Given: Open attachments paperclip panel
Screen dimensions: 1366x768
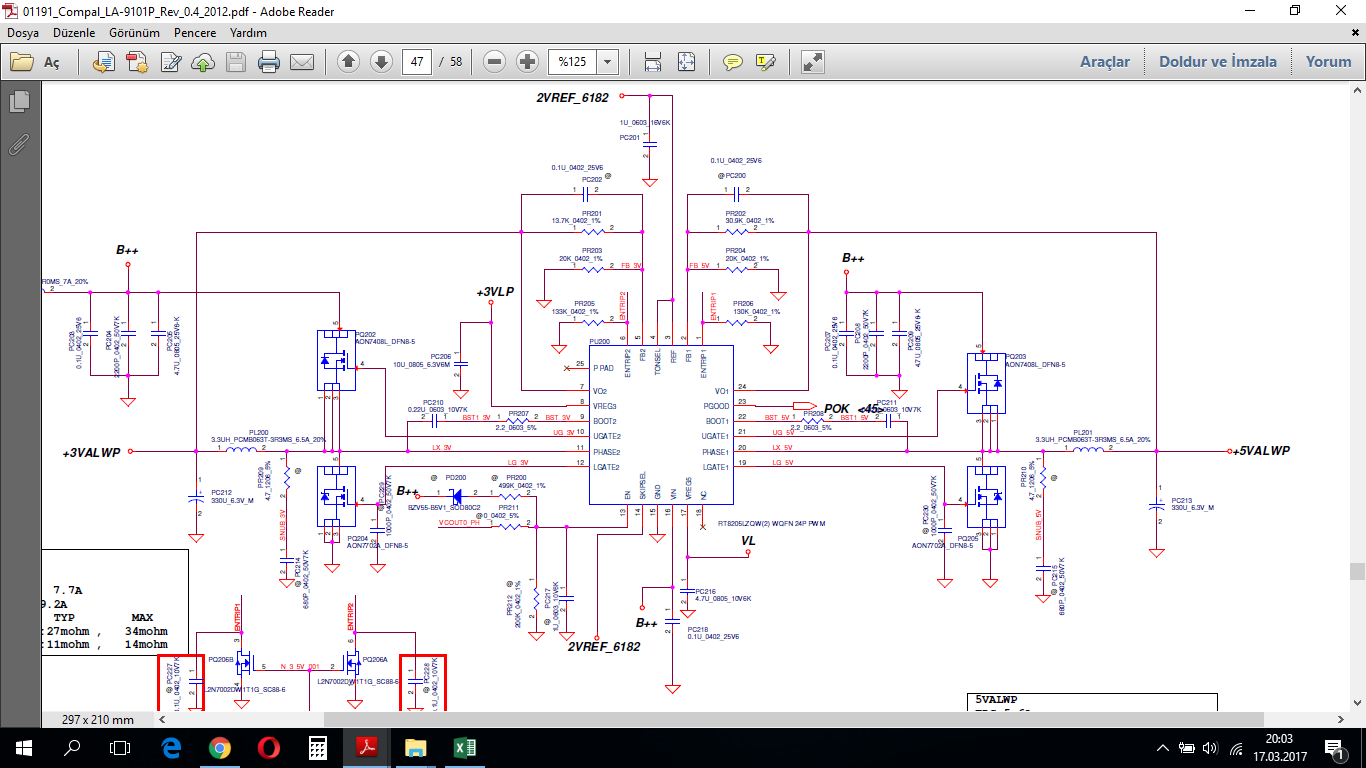Looking at the screenshot, I should [x=19, y=144].
